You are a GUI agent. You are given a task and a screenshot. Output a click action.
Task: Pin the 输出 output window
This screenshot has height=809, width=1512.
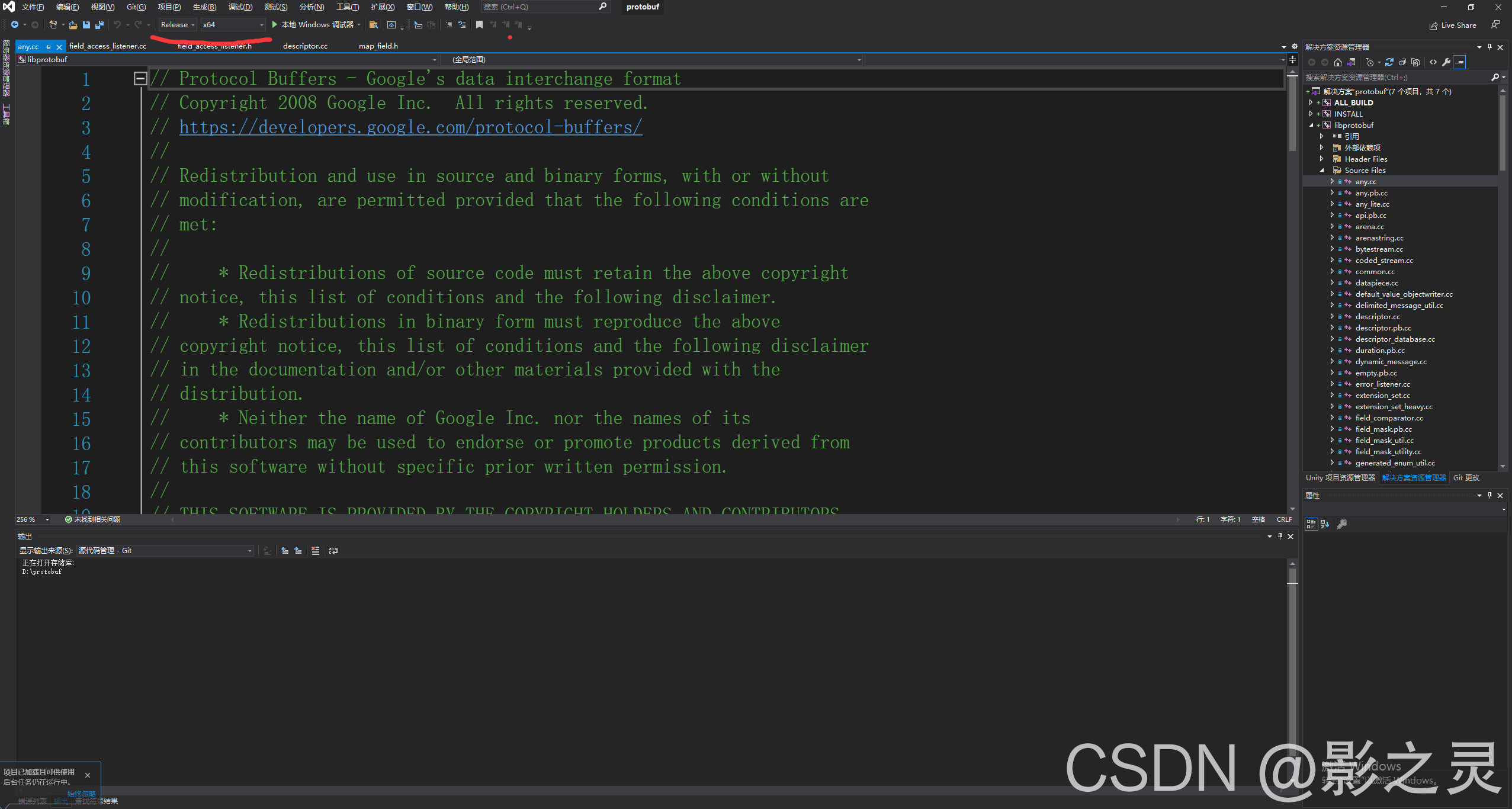coord(1279,537)
